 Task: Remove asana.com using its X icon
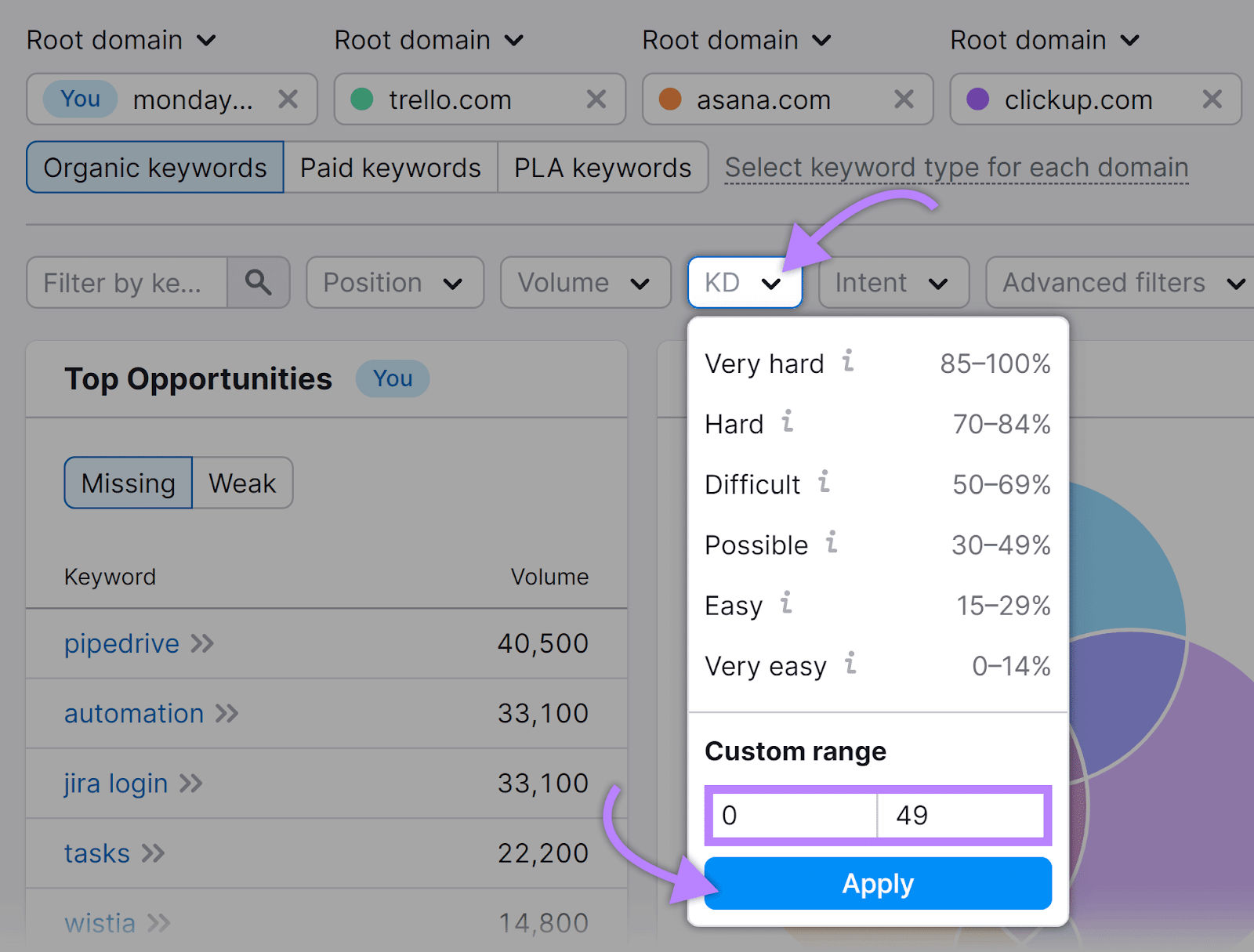point(904,100)
